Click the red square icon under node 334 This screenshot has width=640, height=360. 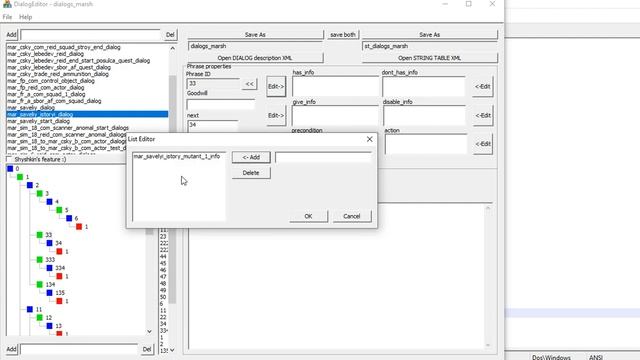pos(59,276)
